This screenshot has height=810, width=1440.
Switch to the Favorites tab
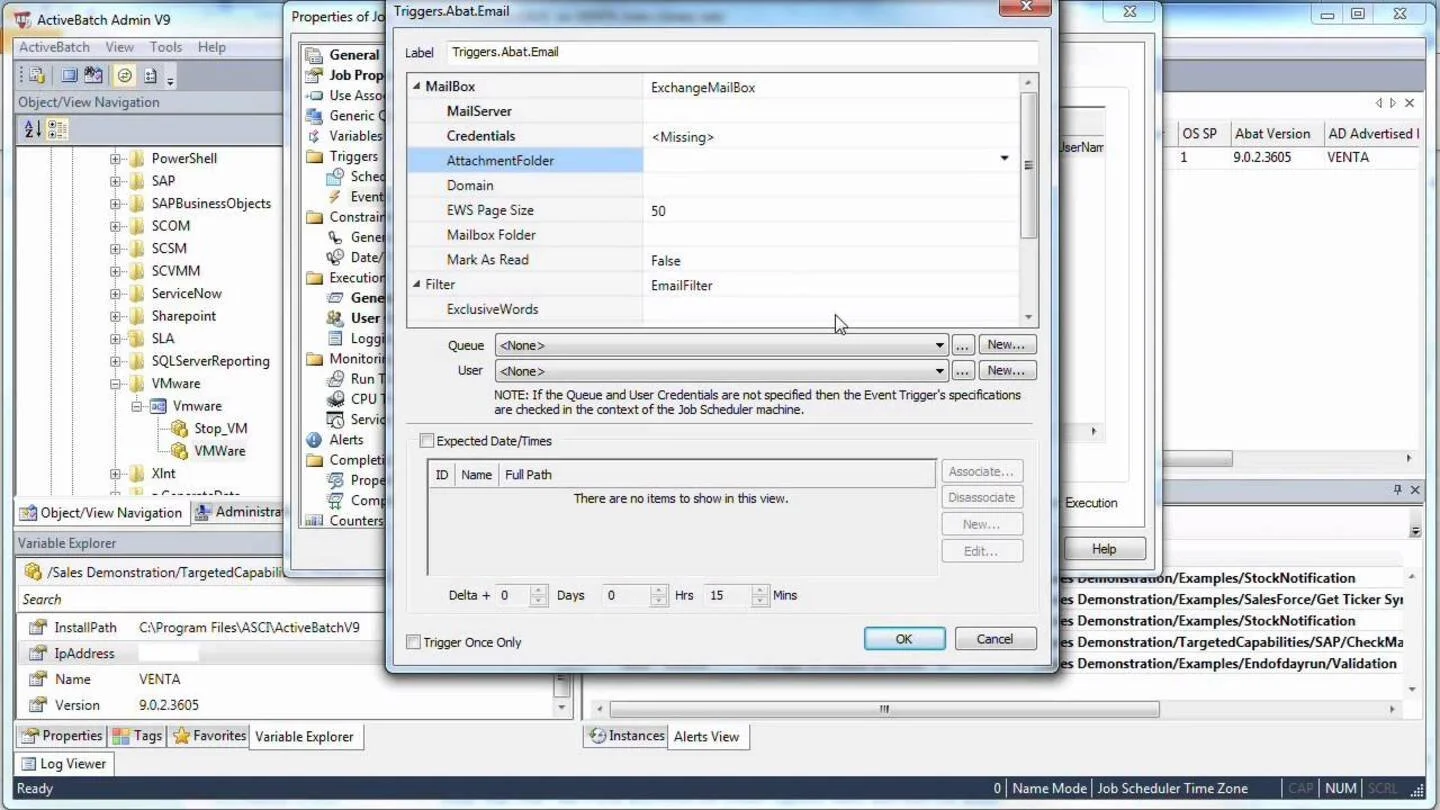point(209,736)
